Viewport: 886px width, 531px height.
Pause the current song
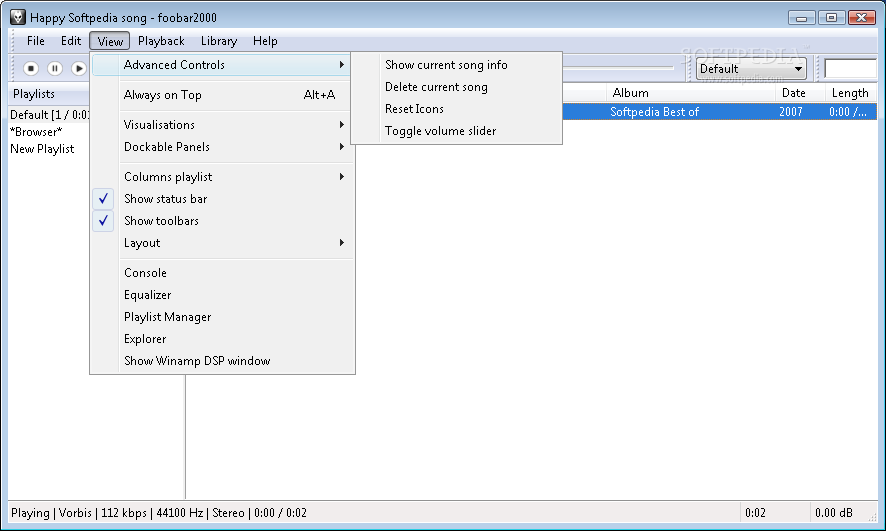coord(55,68)
